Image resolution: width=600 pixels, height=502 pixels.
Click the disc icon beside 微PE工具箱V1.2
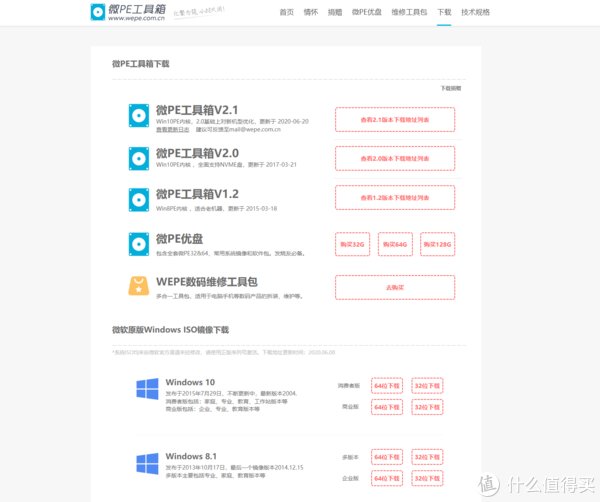(x=139, y=200)
